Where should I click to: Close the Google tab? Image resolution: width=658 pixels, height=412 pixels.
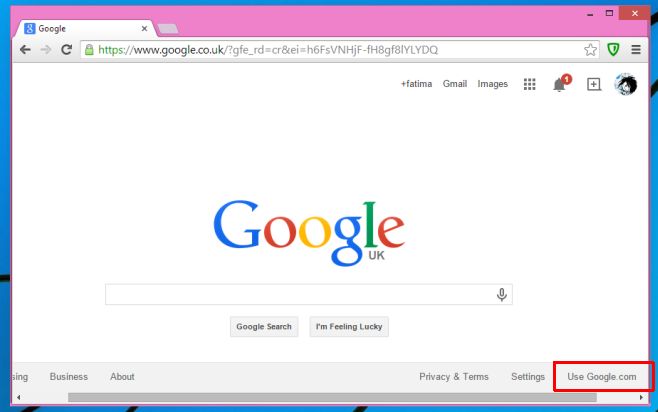144,29
